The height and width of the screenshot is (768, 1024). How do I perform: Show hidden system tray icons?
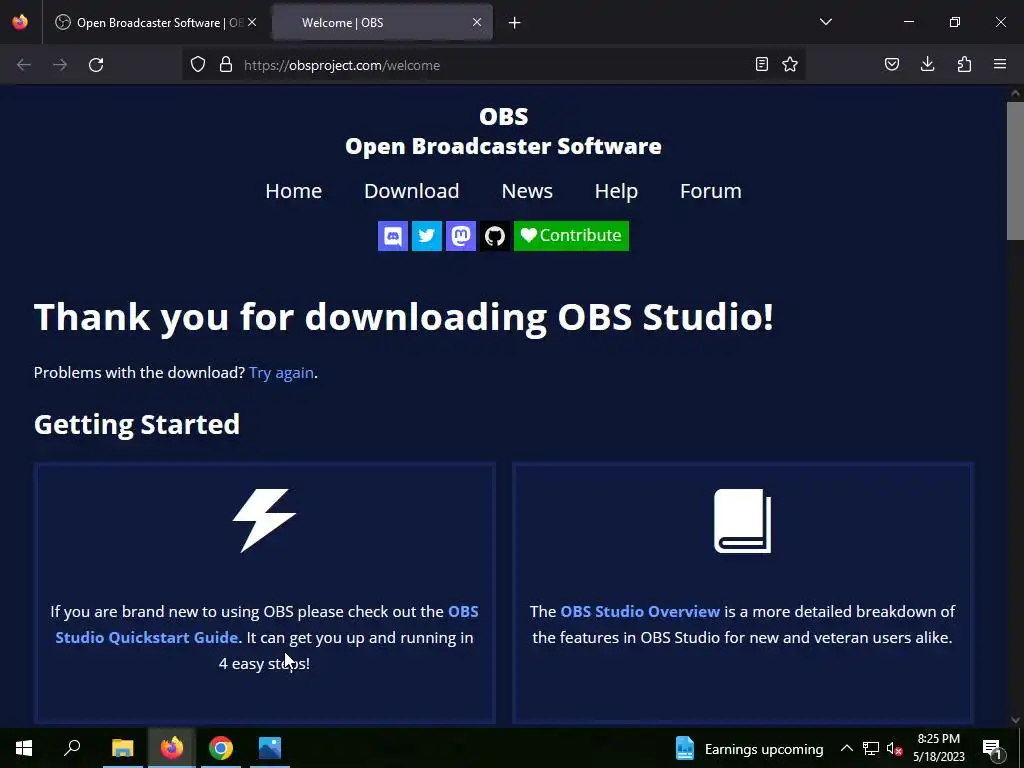point(846,748)
